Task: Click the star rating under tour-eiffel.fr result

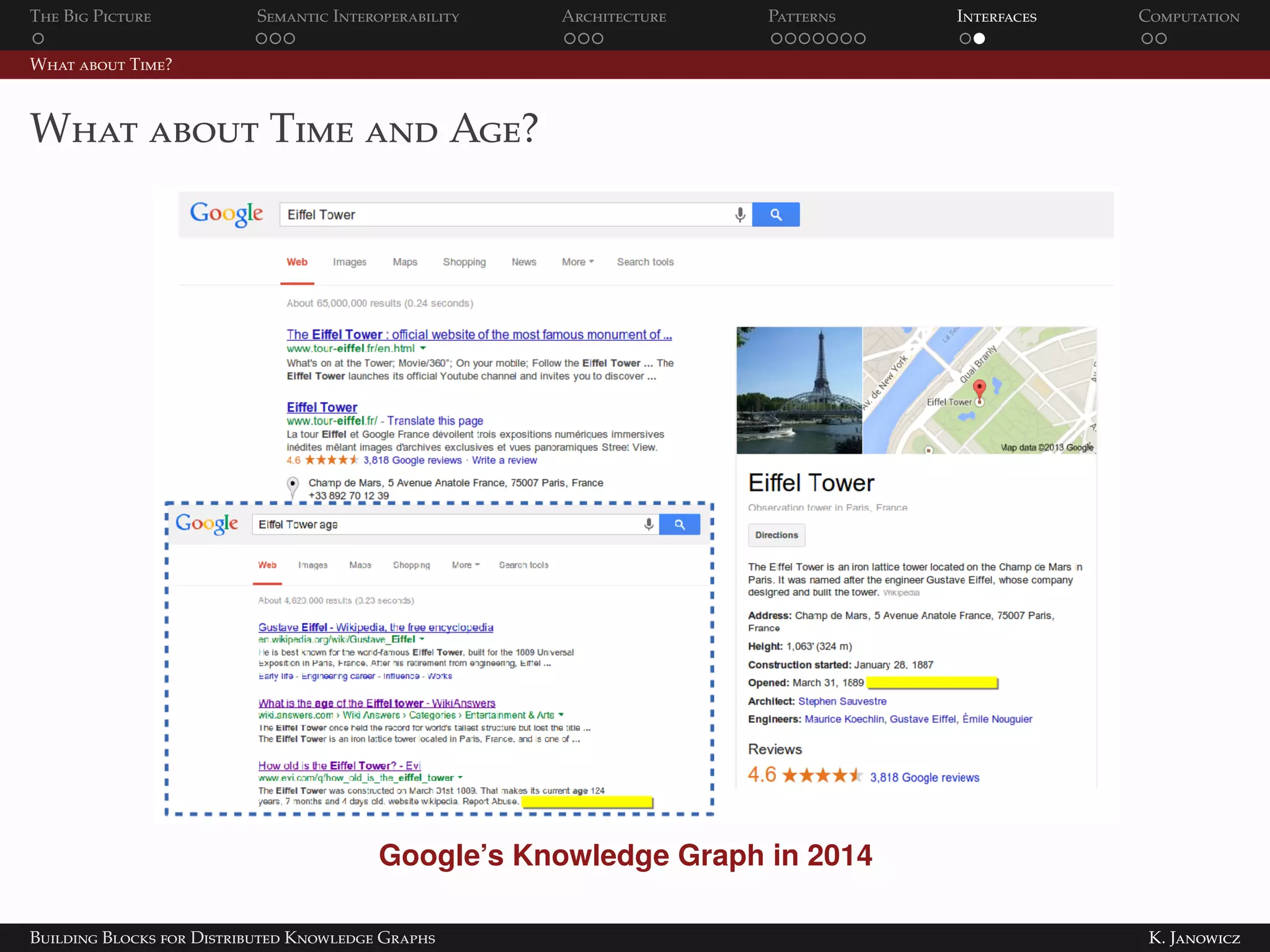Action: 331,460
